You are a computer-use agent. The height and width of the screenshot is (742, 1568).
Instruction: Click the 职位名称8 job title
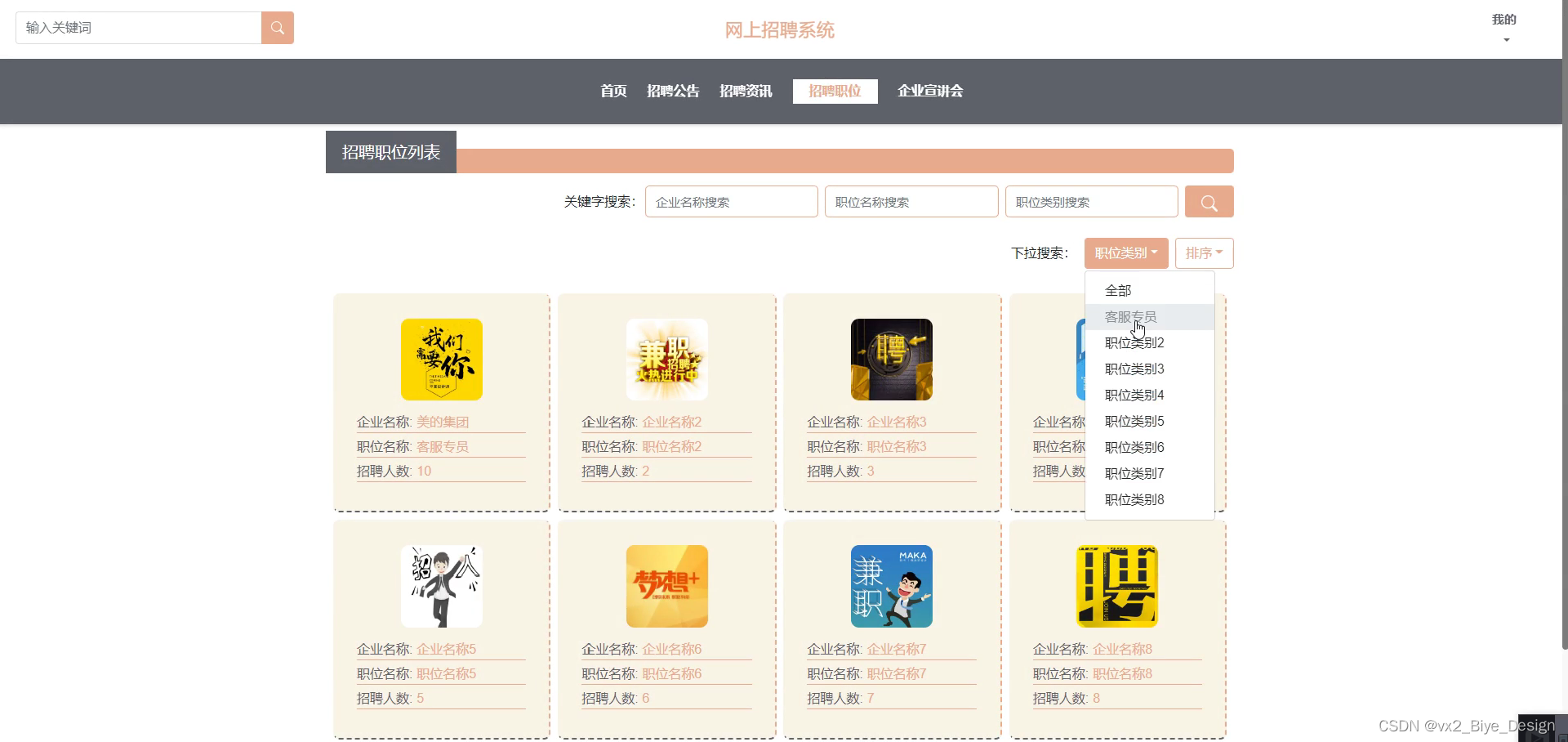coord(1123,674)
